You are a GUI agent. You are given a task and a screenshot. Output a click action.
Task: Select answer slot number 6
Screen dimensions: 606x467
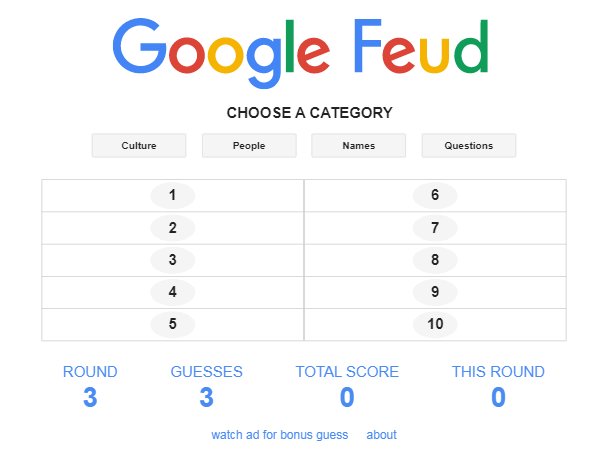[435, 196]
